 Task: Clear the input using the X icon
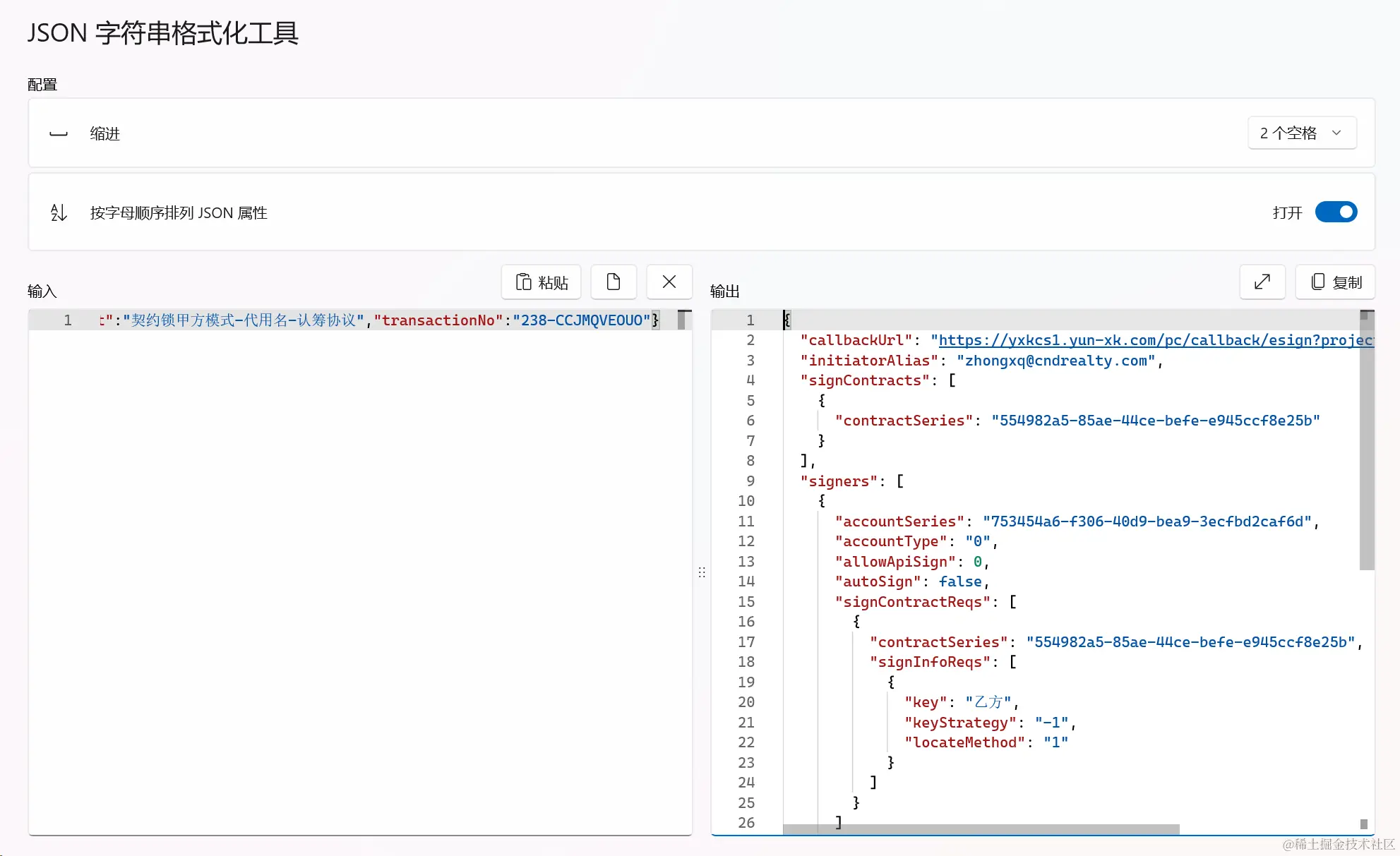tap(669, 282)
